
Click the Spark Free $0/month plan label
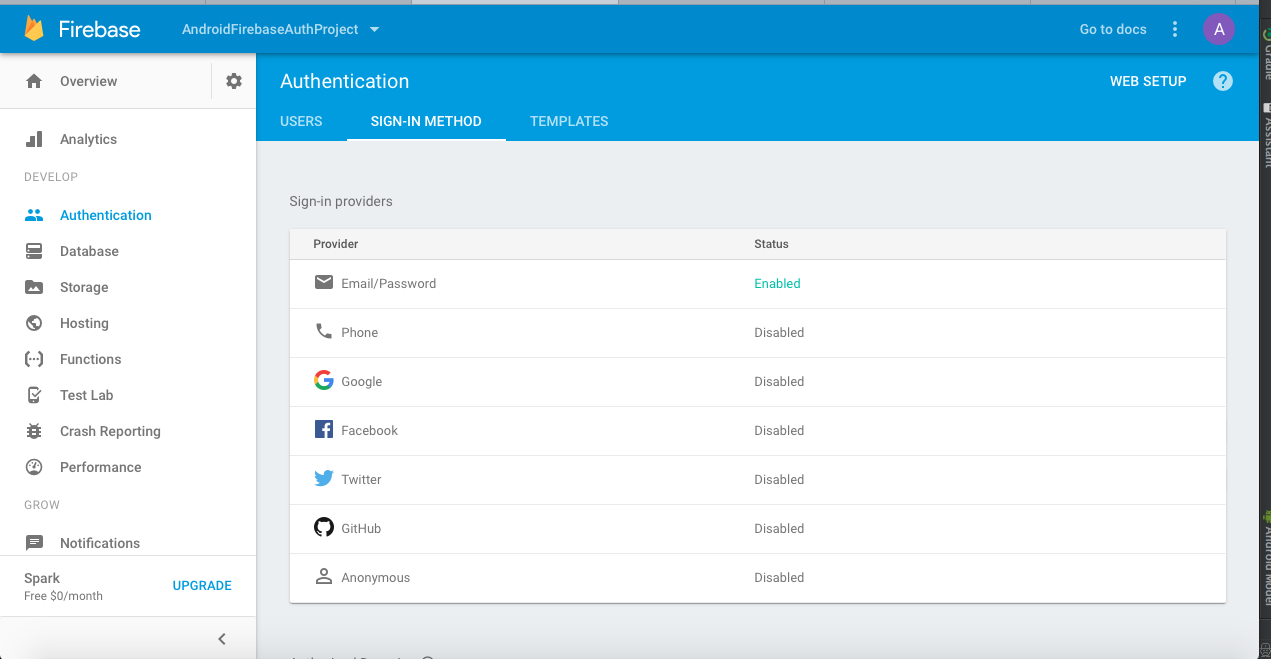63,586
